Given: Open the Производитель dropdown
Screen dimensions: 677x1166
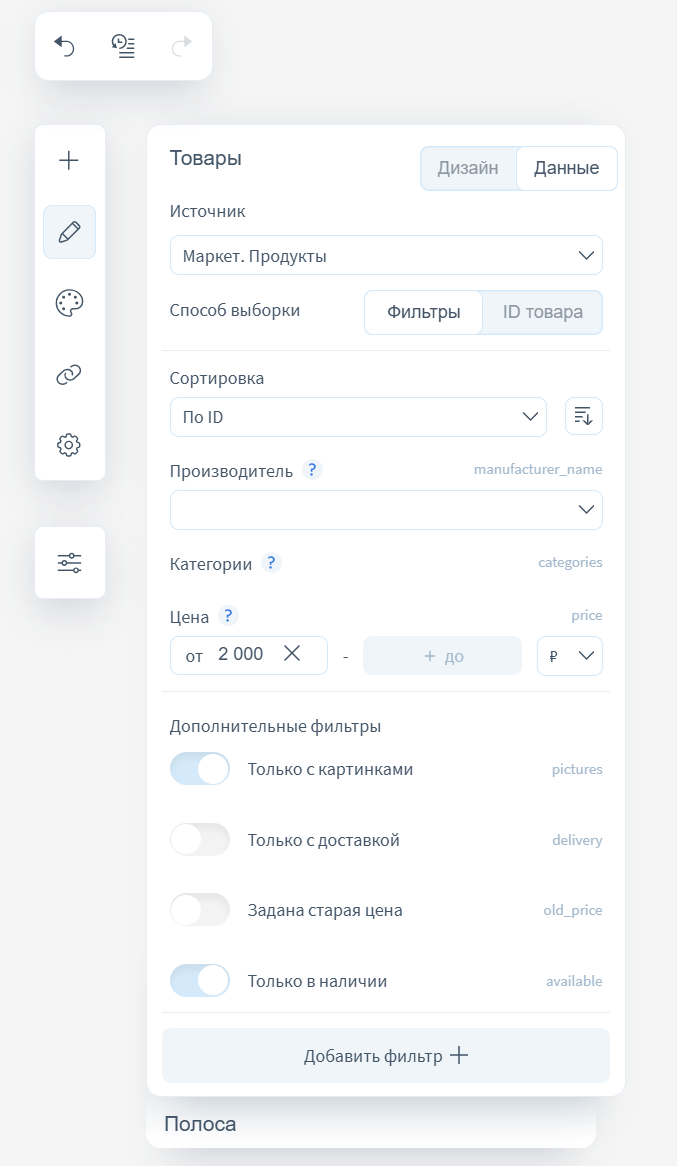Looking at the screenshot, I should coord(386,510).
